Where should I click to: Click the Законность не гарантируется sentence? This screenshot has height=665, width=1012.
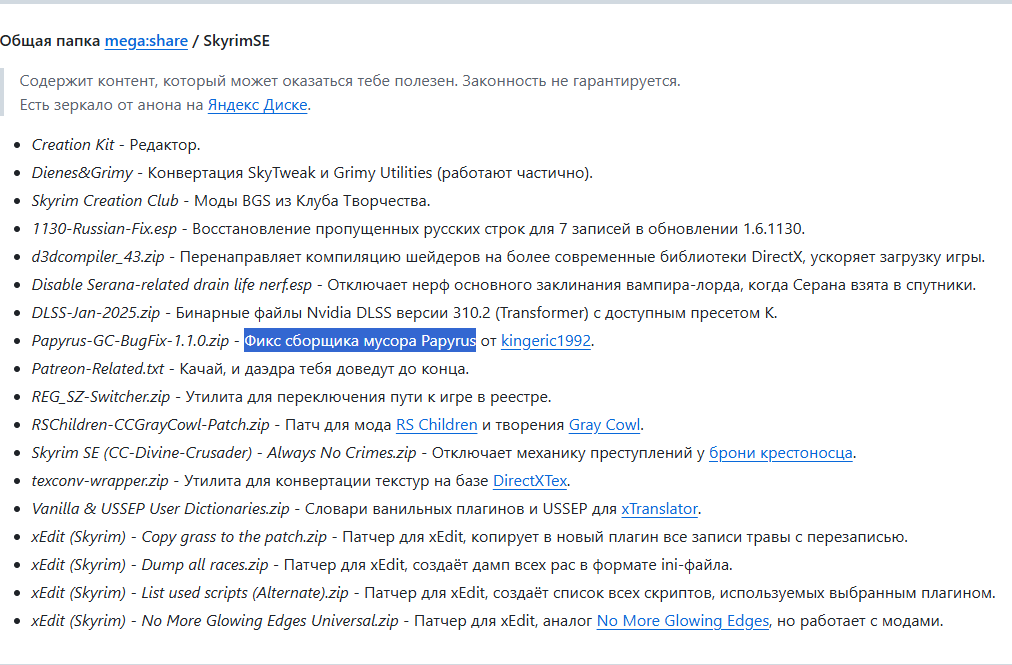[571, 81]
